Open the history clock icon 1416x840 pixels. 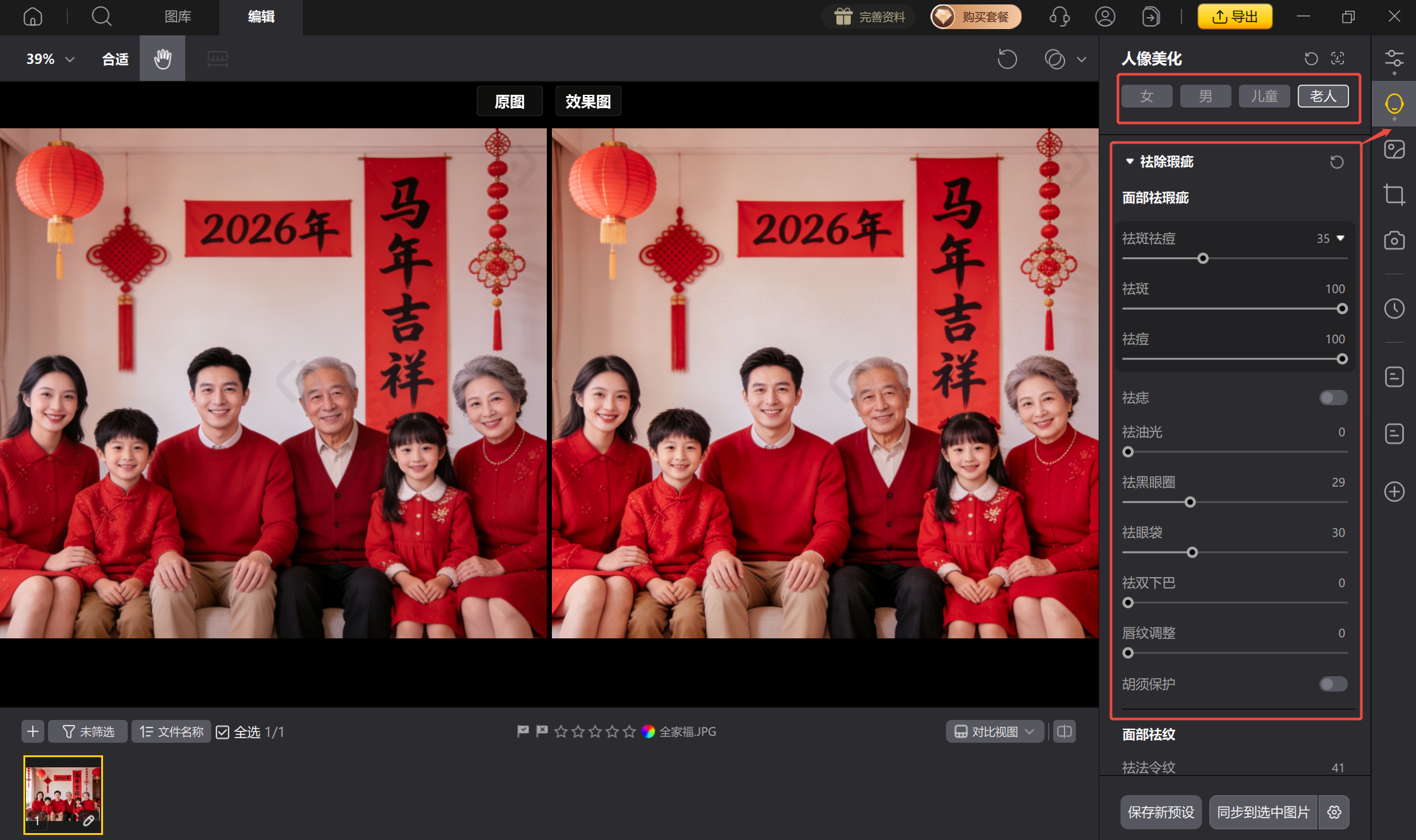(x=1395, y=309)
